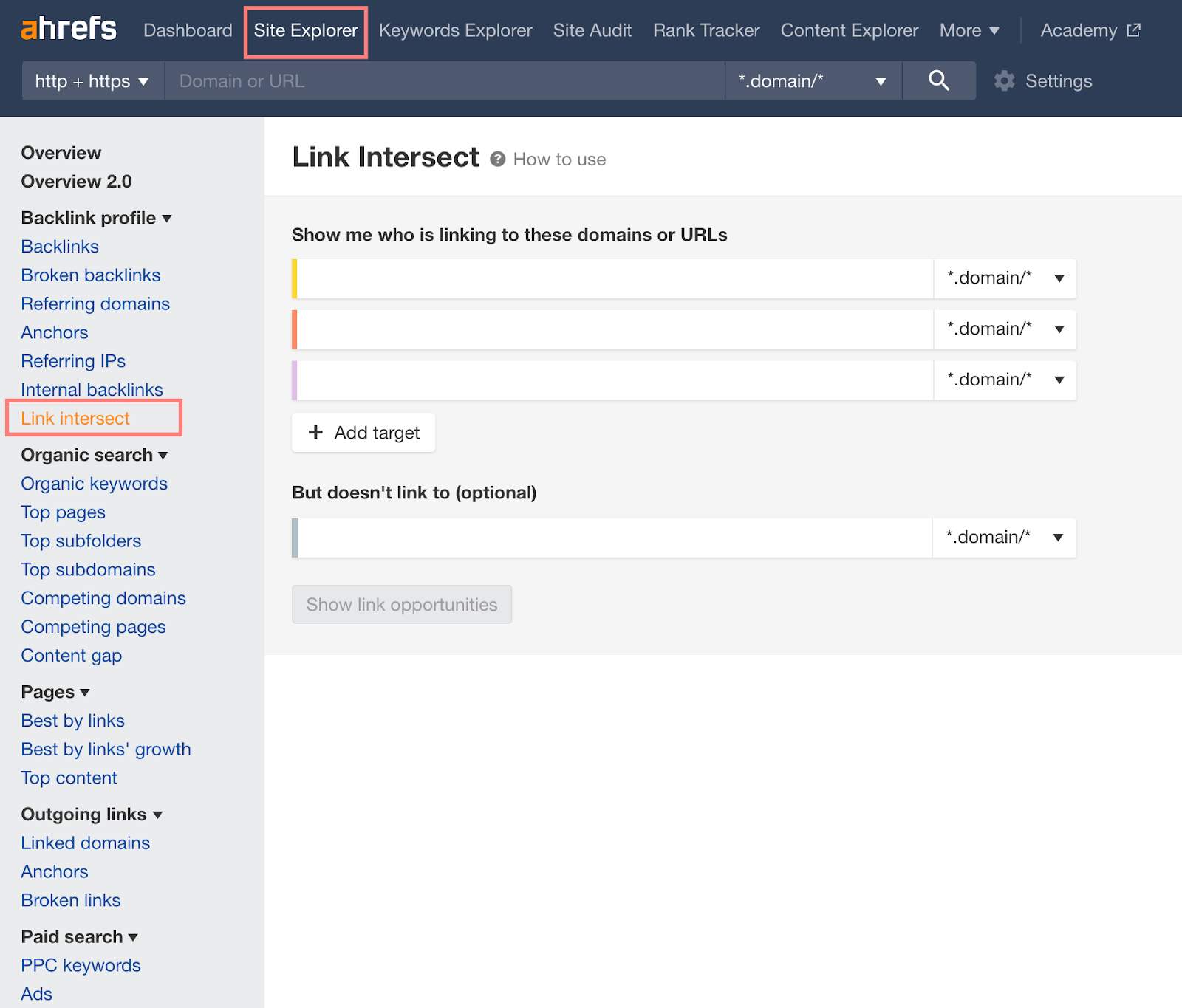Open Ads report in sidebar
The width and height of the screenshot is (1182, 1008).
[37, 994]
